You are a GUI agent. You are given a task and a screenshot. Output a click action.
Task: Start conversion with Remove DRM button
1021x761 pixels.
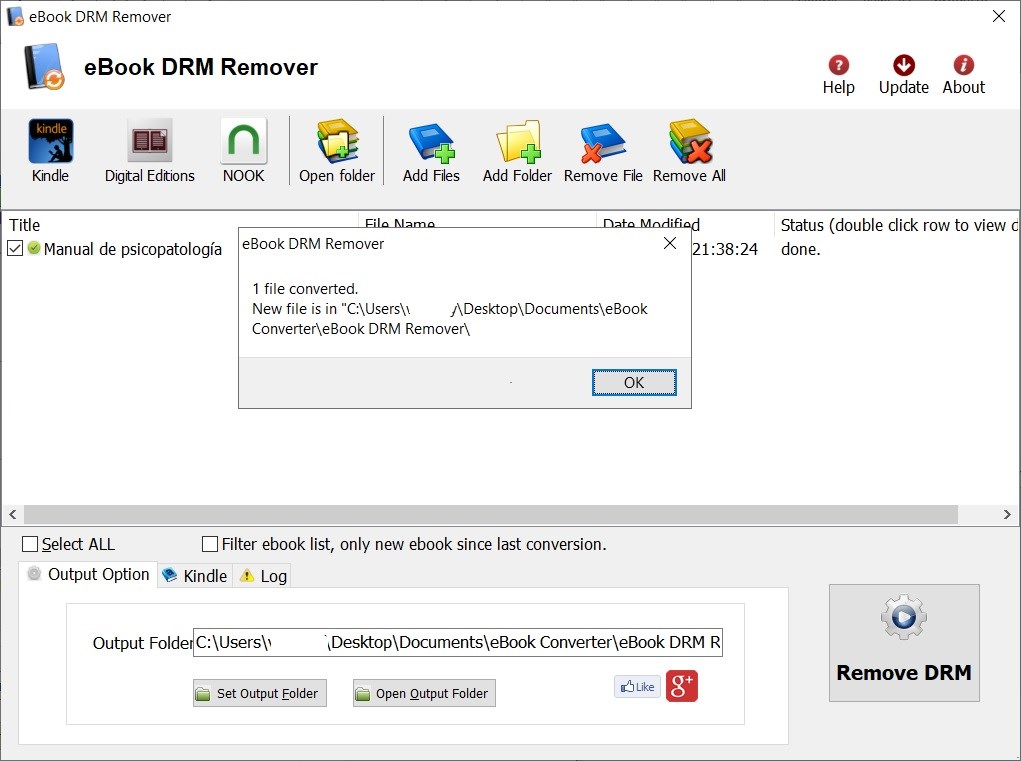[x=904, y=643]
